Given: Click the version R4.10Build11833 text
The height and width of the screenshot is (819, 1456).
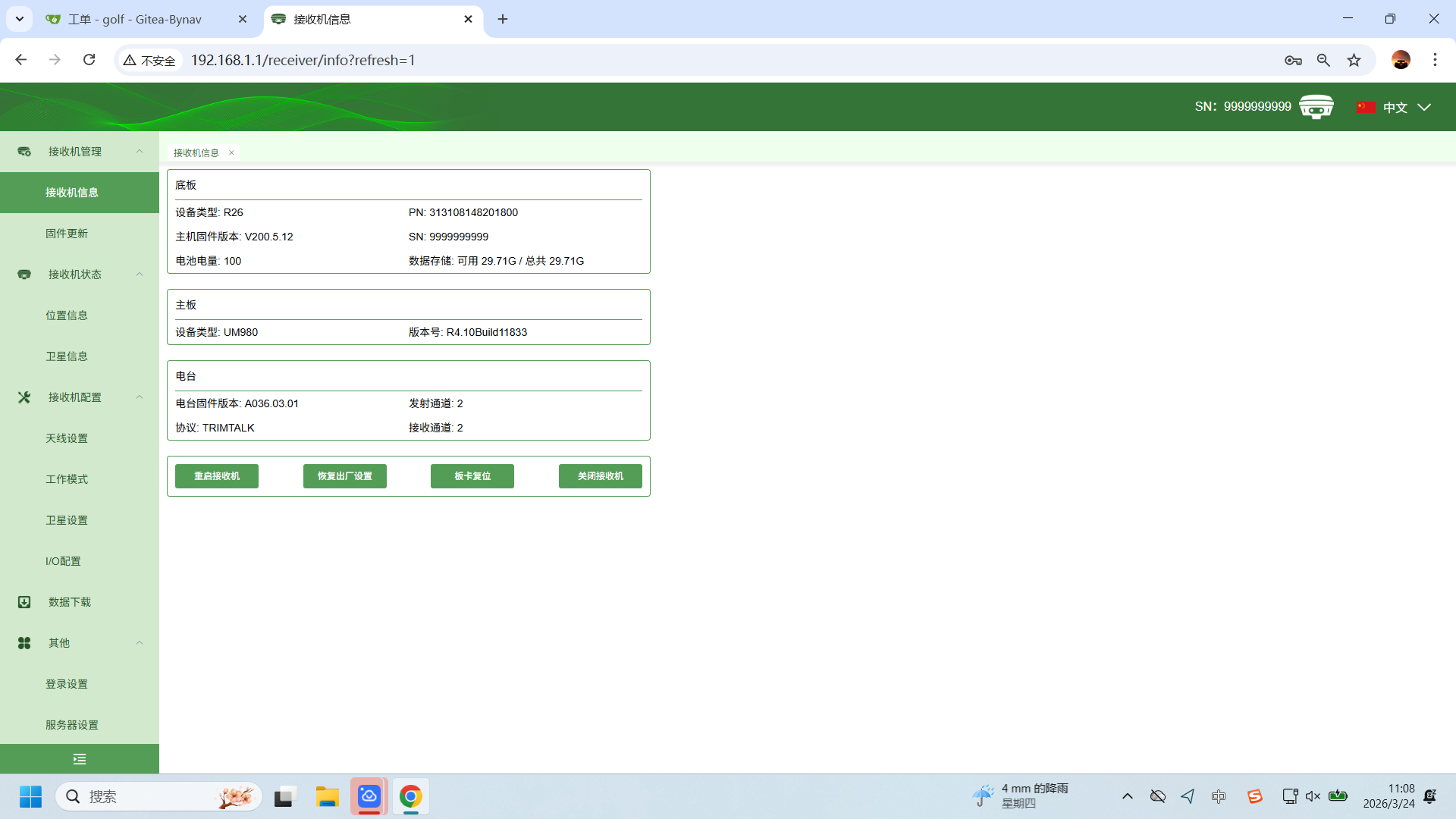Looking at the screenshot, I should point(487,332).
